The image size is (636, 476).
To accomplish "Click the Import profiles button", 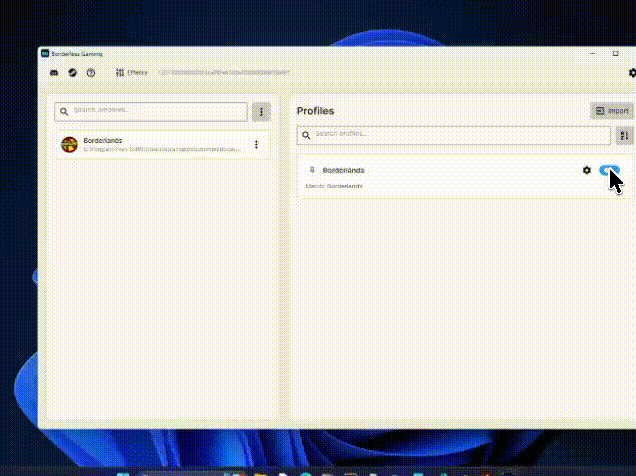I will point(612,111).
